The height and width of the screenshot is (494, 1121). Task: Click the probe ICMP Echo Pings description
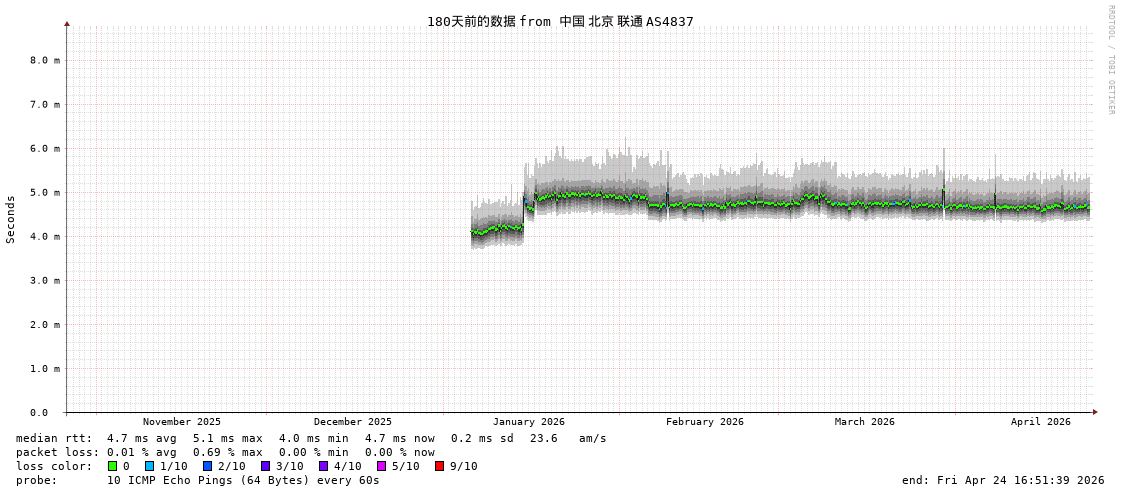pyautogui.click(x=243, y=480)
